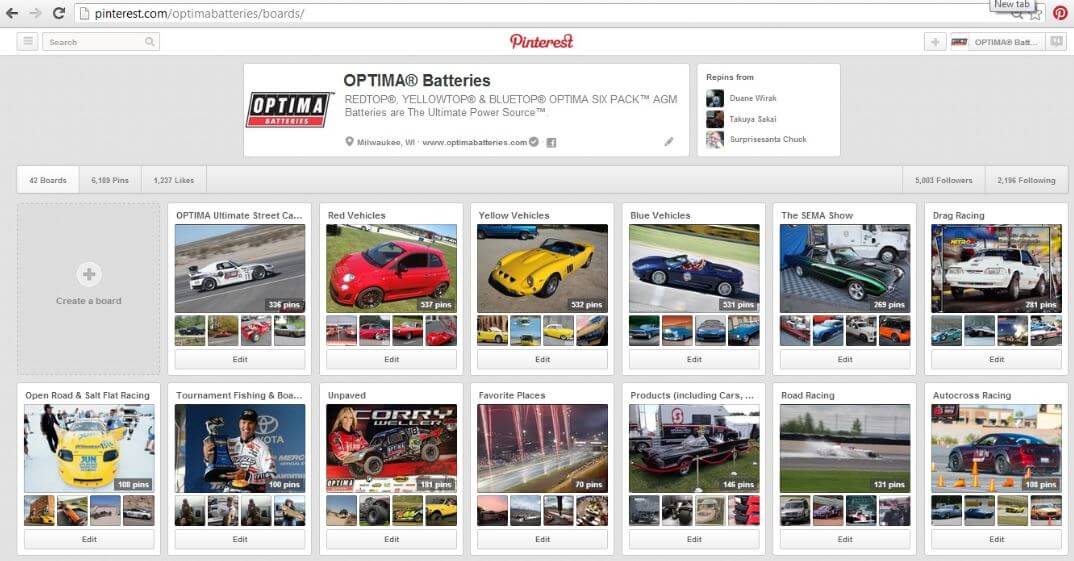Select the 1,237 Likes tab
The height and width of the screenshot is (561, 1074).
click(x=174, y=180)
